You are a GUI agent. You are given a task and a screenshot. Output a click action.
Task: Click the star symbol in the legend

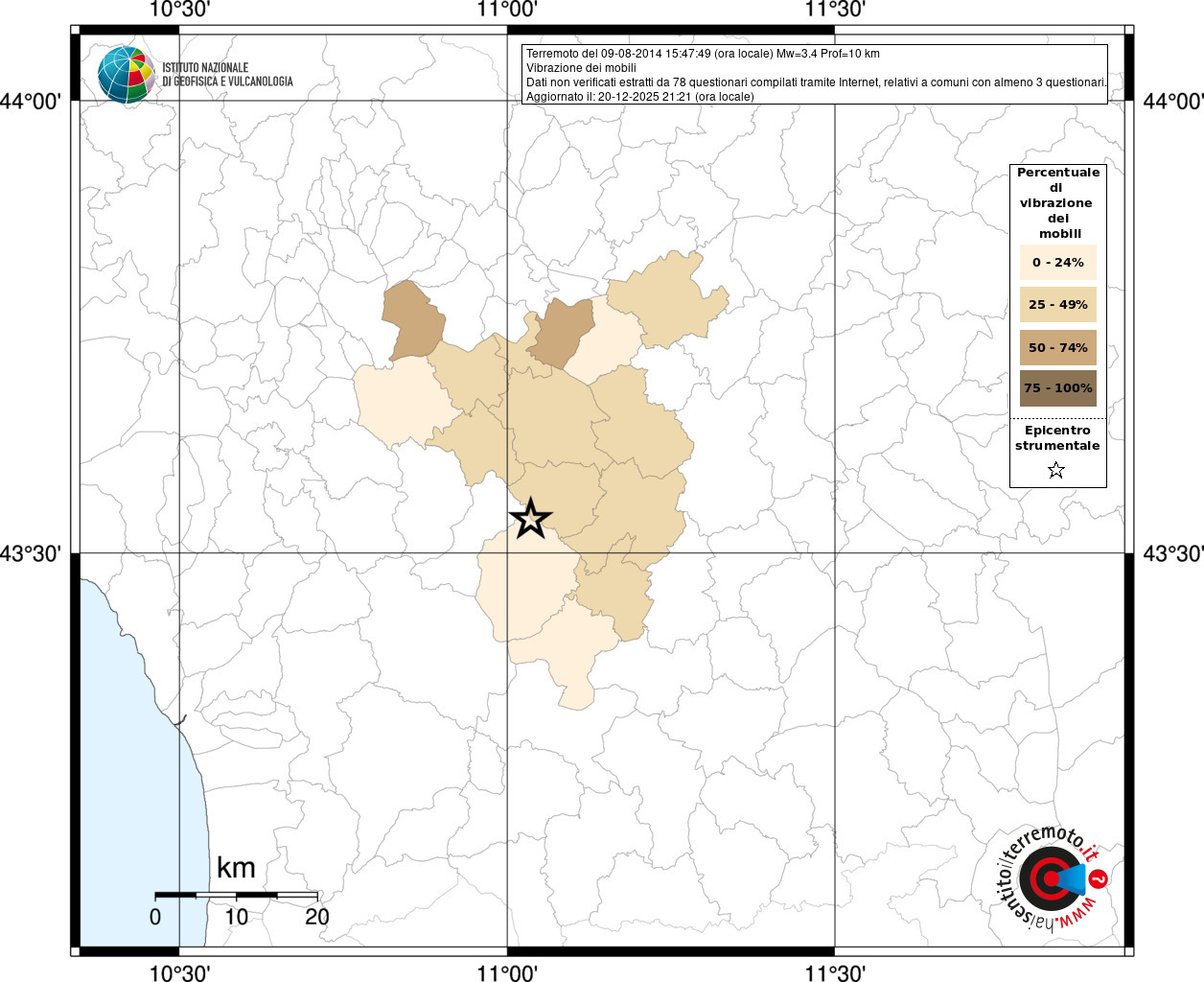click(x=1055, y=470)
